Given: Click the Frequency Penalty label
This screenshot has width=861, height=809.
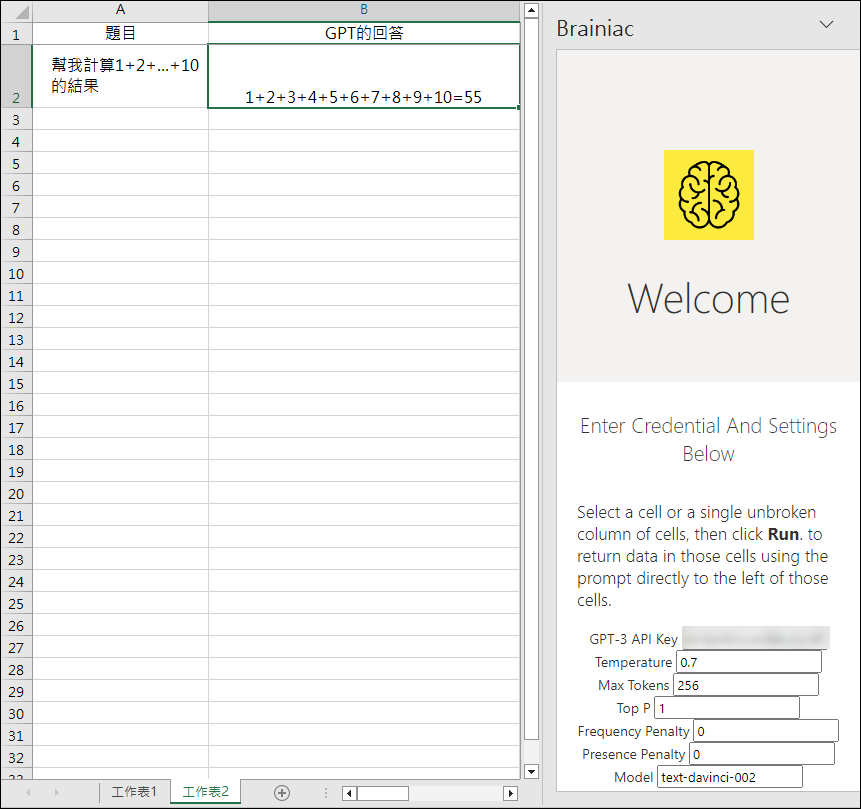Looking at the screenshot, I should (633, 731).
